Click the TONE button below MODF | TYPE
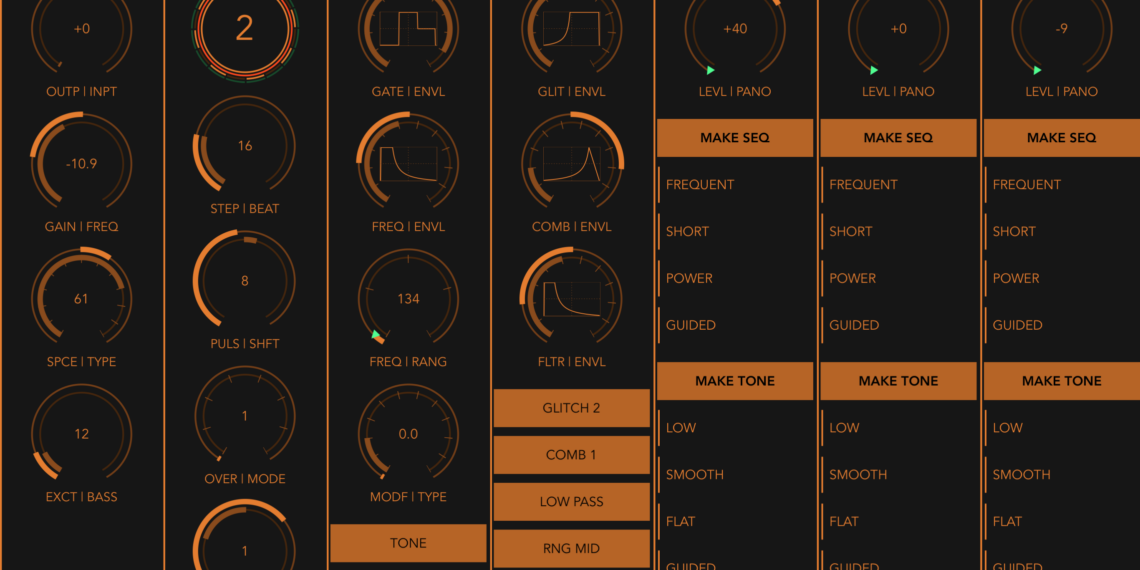This screenshot has width=1140, height=570. click(x=408, y=543)
